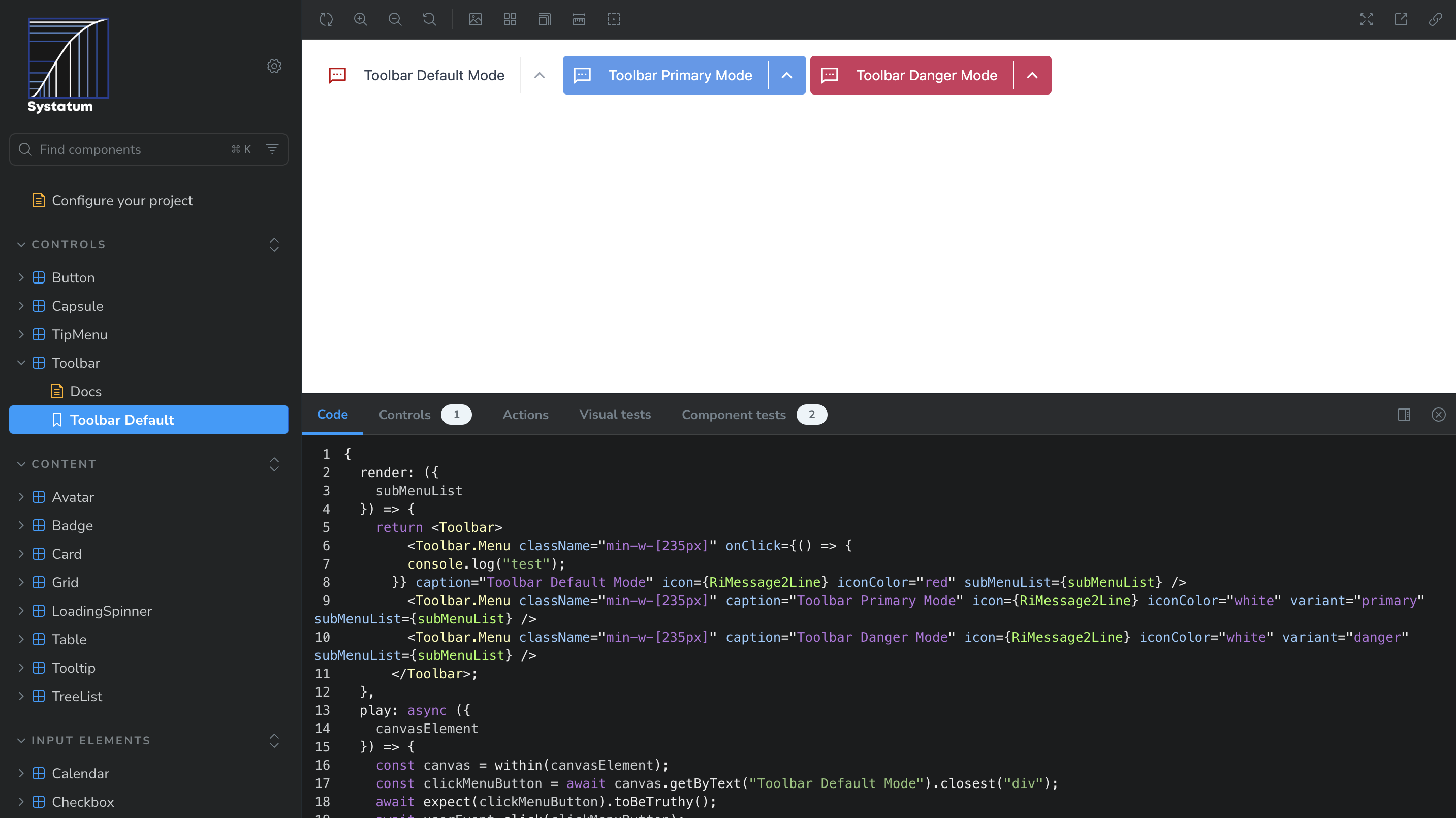
Task: Expand the Button component tree item
Action: pos(21,277)
